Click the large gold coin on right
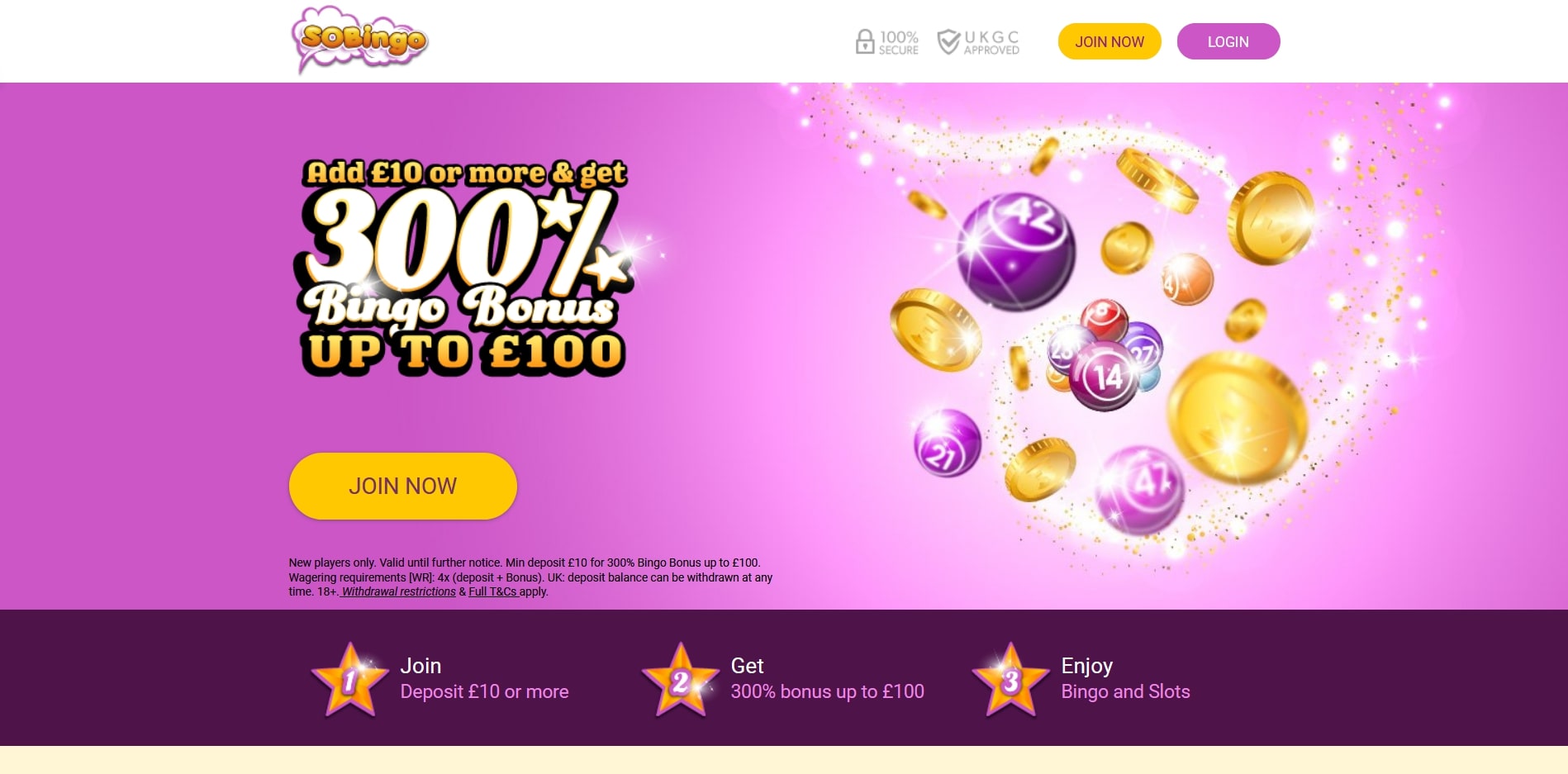The height and width of the screenshot is (774, 1568). click(x=1237, y=417)
